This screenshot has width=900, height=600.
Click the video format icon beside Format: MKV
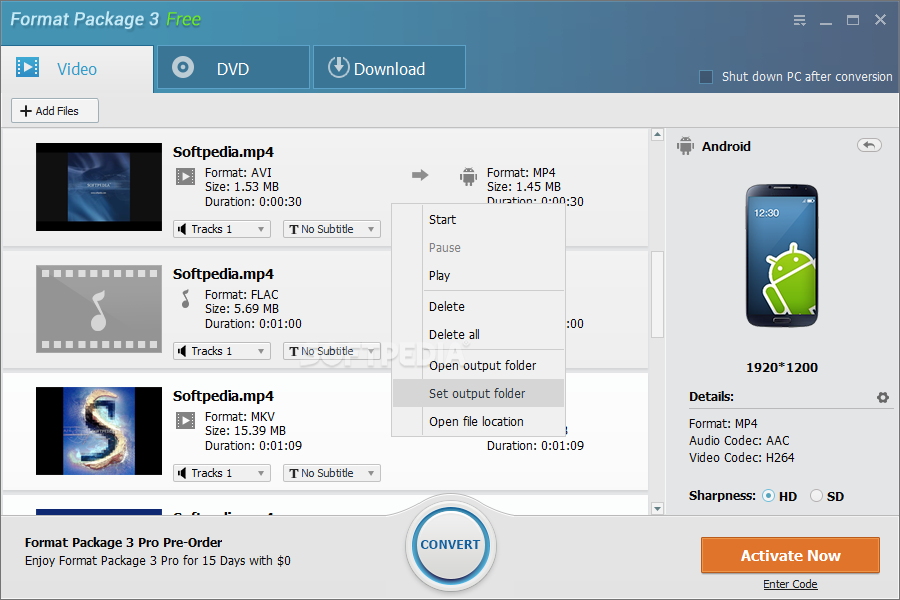185,421
